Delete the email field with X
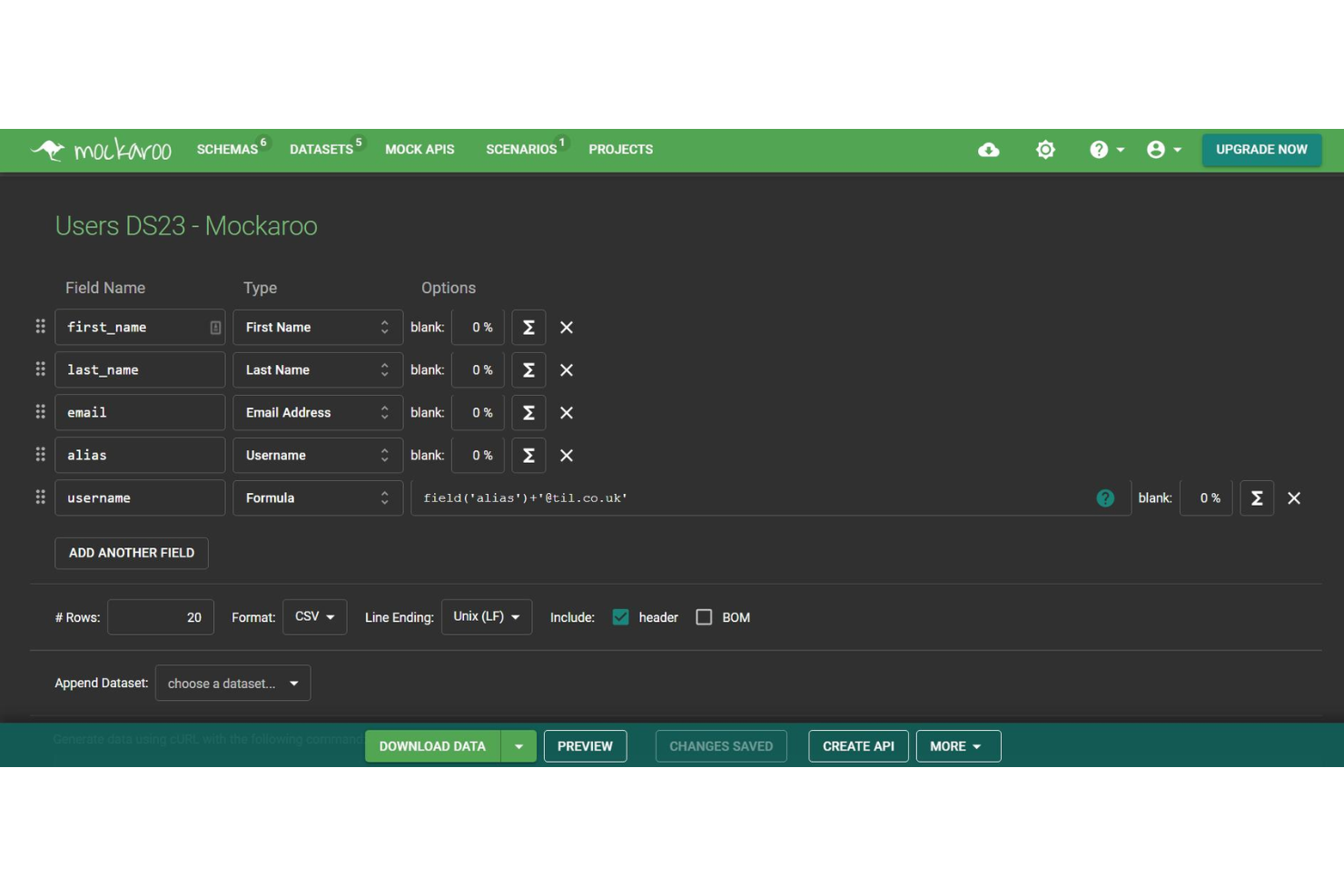This screenshot has width=1344, height=896. tap(567, 413)
